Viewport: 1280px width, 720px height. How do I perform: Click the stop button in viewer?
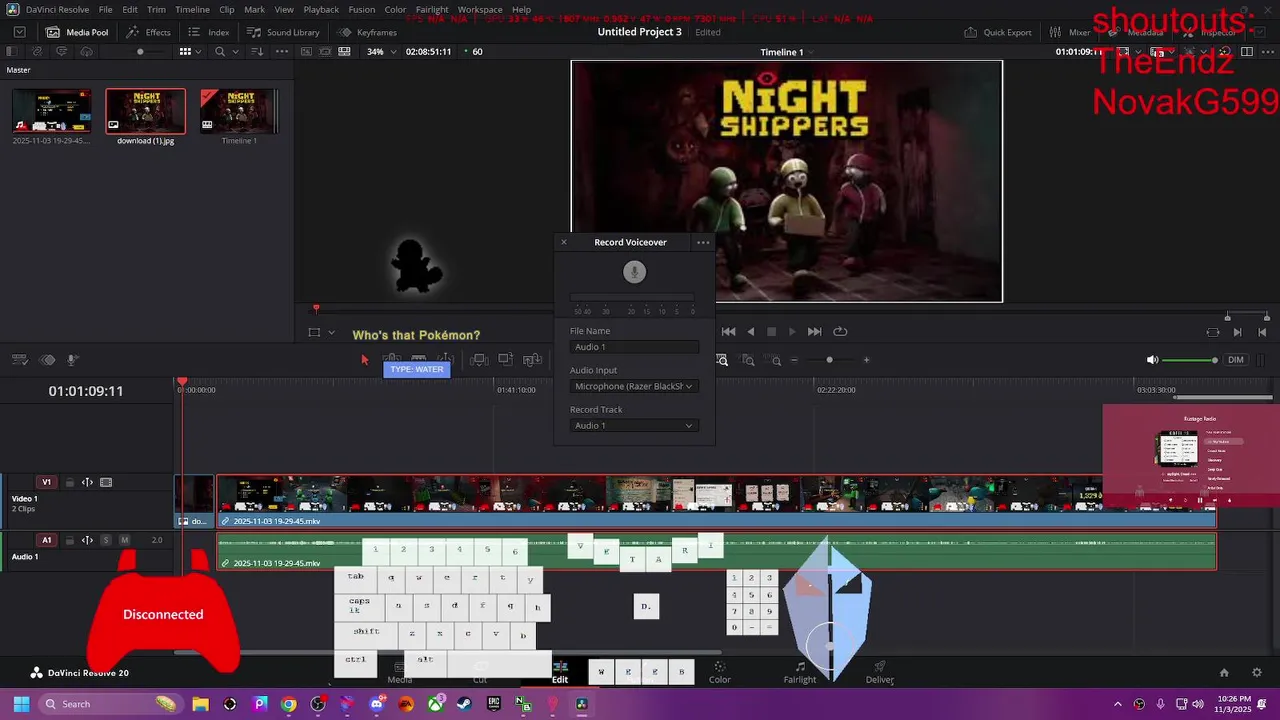(771, 332)
